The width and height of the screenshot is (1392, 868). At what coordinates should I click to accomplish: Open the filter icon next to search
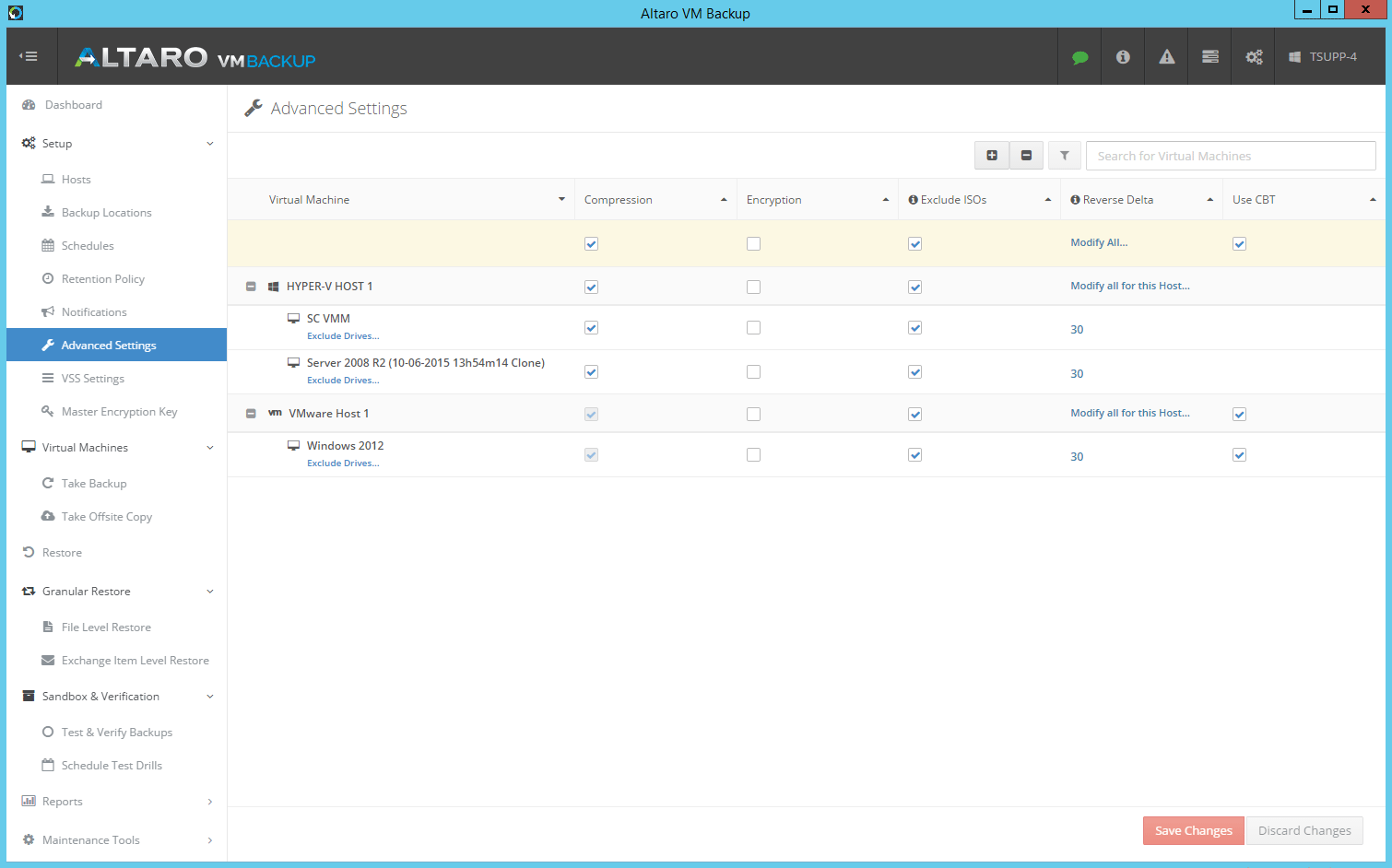point(1064,155)
